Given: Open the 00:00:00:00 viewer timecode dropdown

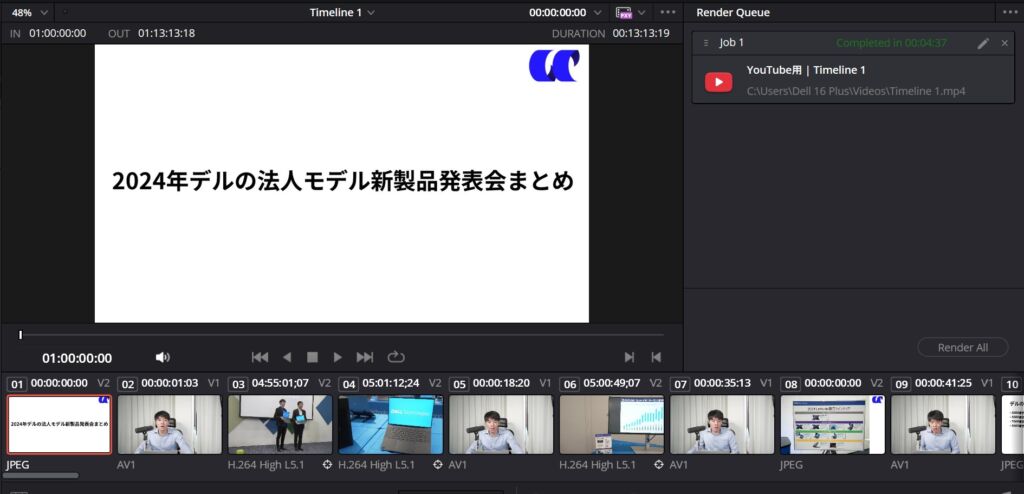Looking at the screenshot, I should pyautogui.click(x=566, y=12).
